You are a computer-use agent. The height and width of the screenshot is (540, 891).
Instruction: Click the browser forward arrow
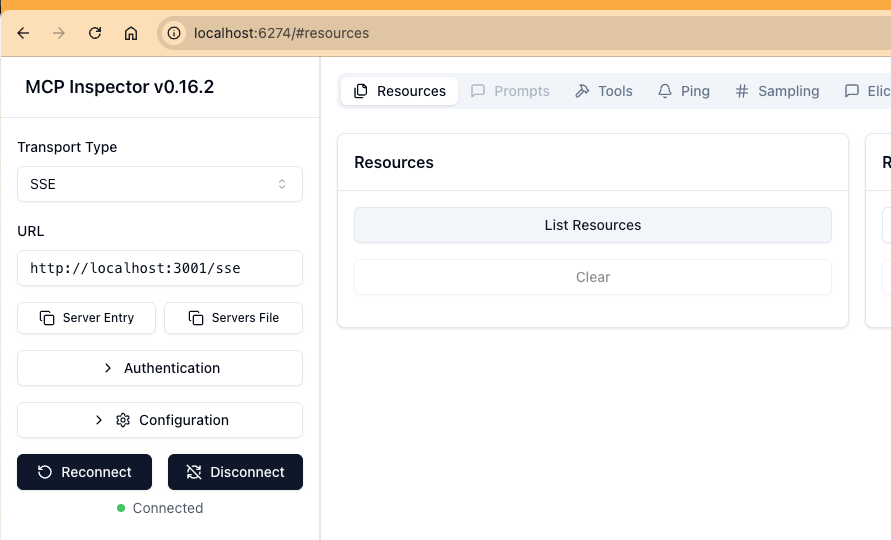click(59, 34)
